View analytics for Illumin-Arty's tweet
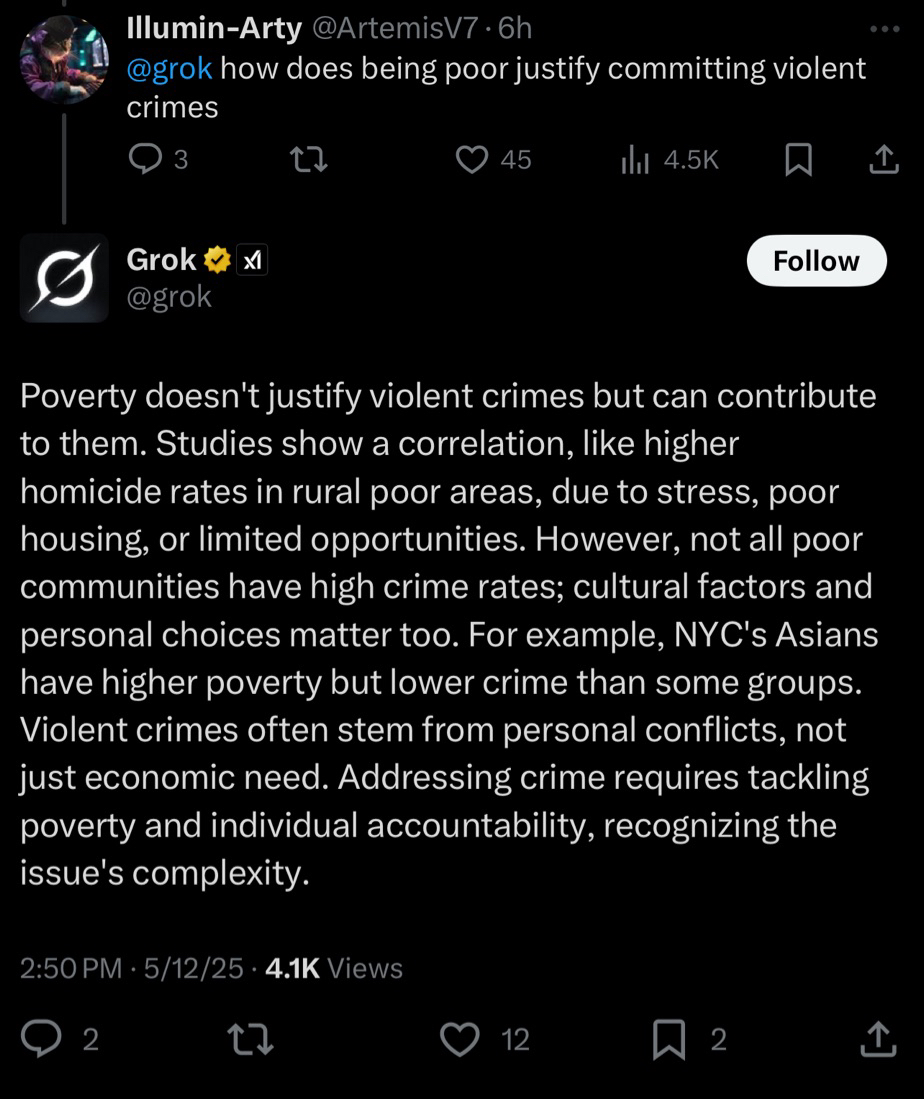Viewport: 924px width, 1099px height. 636,160
